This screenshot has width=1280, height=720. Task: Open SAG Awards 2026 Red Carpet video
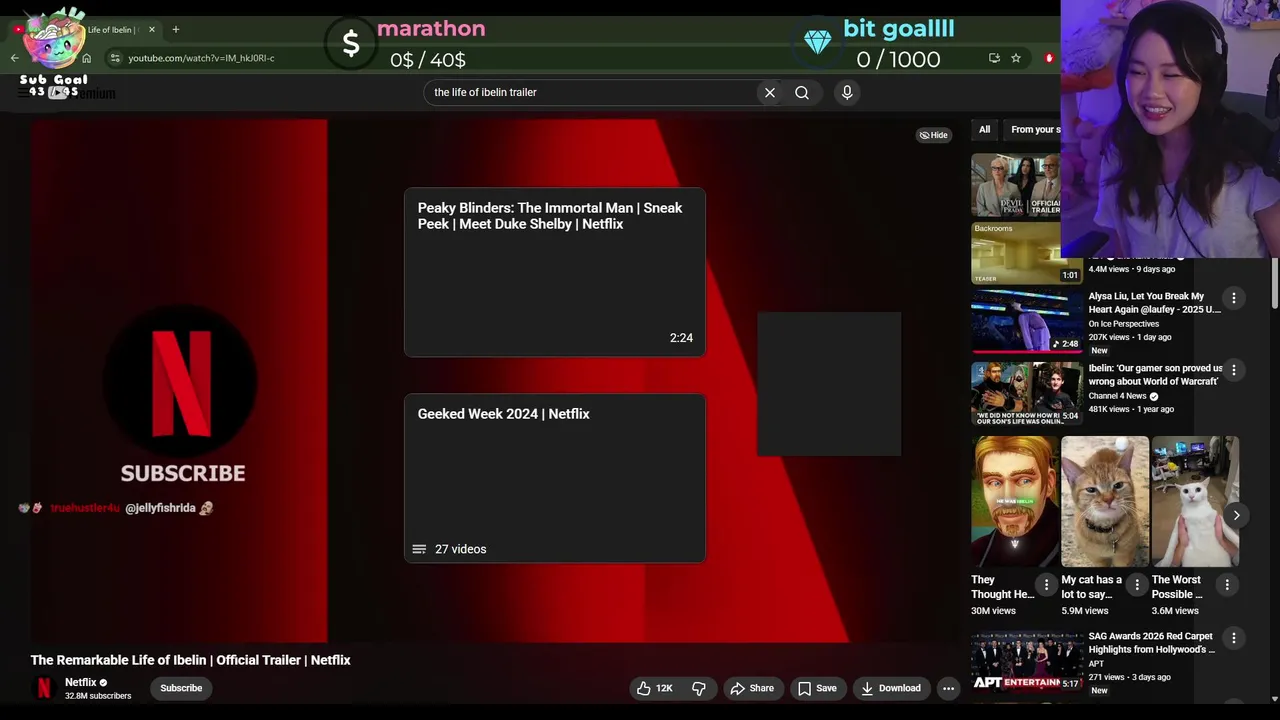click(x=1151, y=643)
